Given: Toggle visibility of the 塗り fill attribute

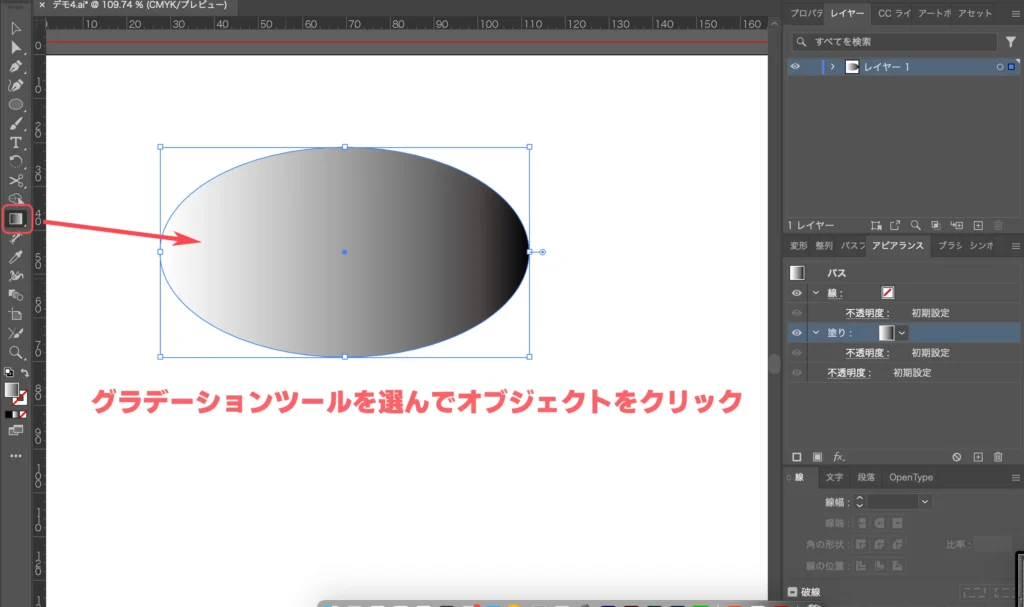Looking at the screenshot, I should coord(796,333).
